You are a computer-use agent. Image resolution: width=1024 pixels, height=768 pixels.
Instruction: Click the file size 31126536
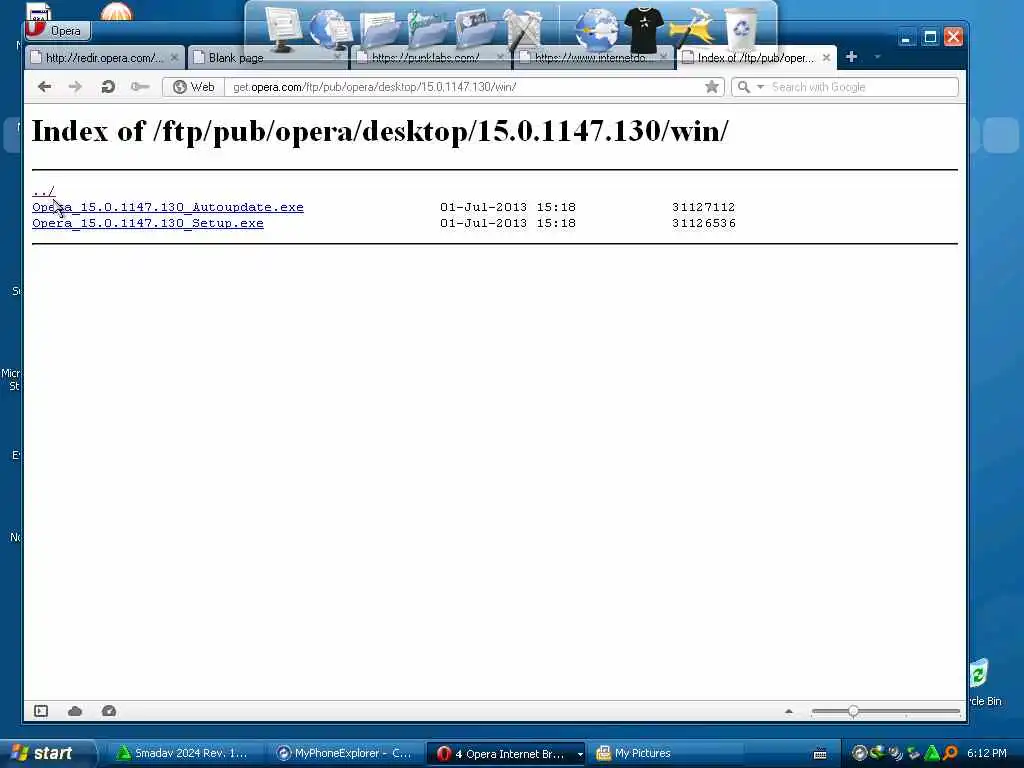pyautogui.click(x=703, y=223)
